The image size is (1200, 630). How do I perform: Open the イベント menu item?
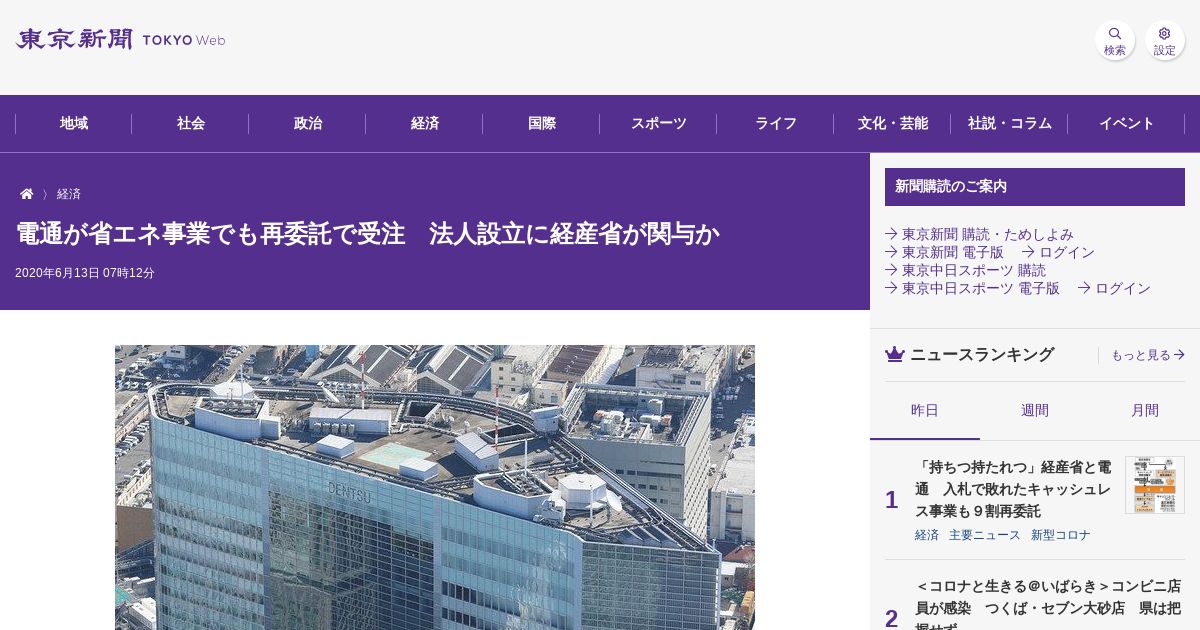point(1127,124)
